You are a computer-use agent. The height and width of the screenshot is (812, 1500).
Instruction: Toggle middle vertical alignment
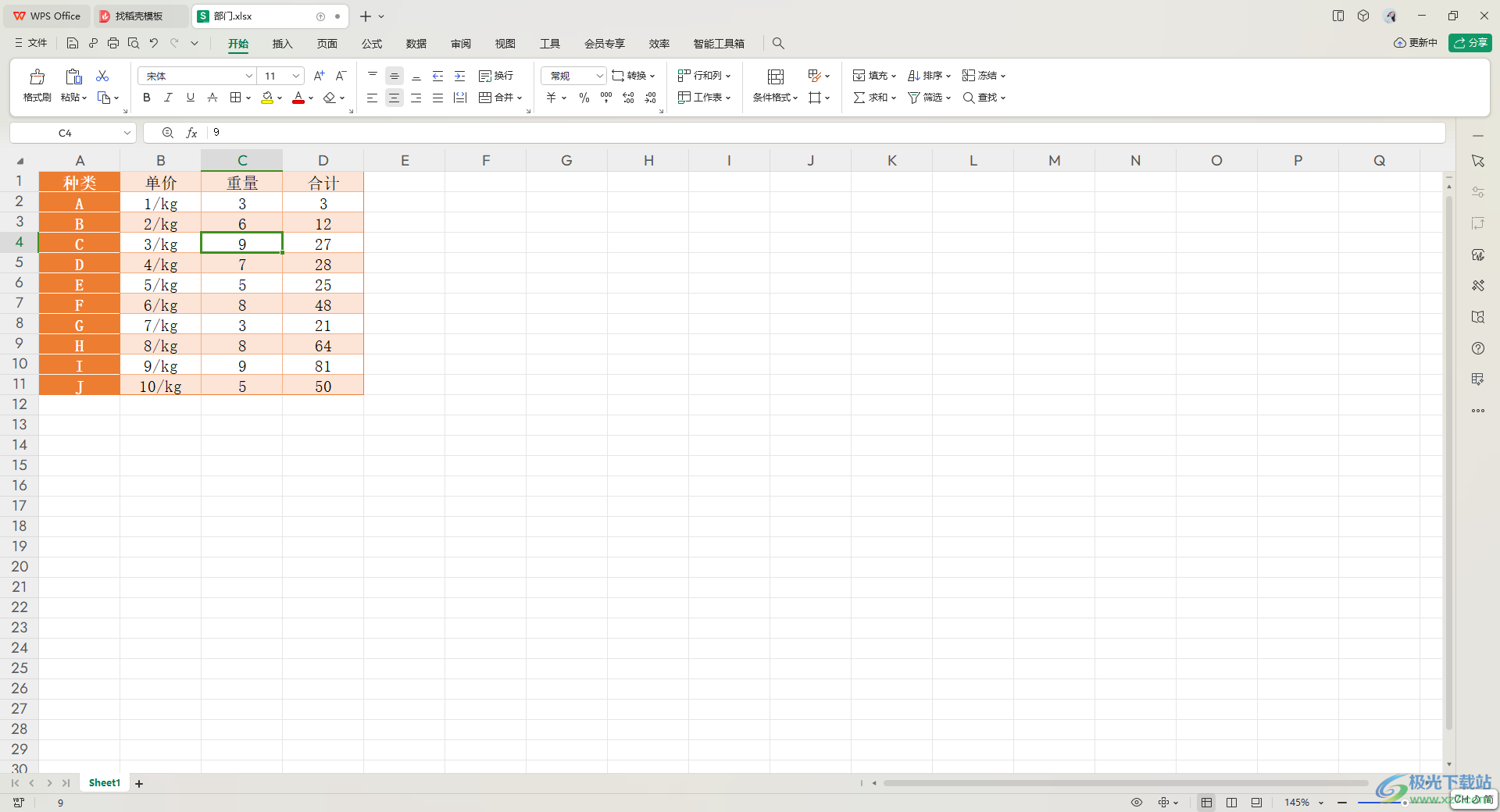[395, 76]
